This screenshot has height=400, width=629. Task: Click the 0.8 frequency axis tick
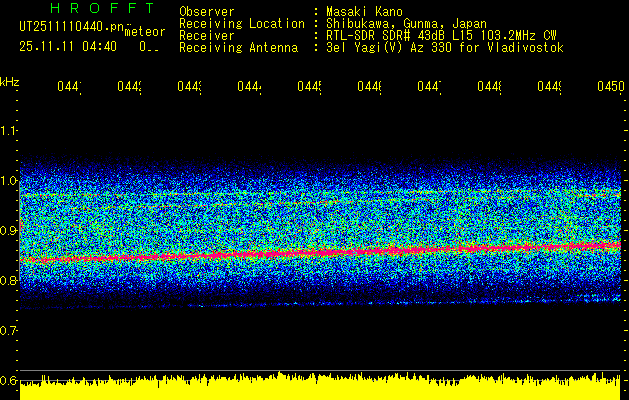click(x=9, y=281)
